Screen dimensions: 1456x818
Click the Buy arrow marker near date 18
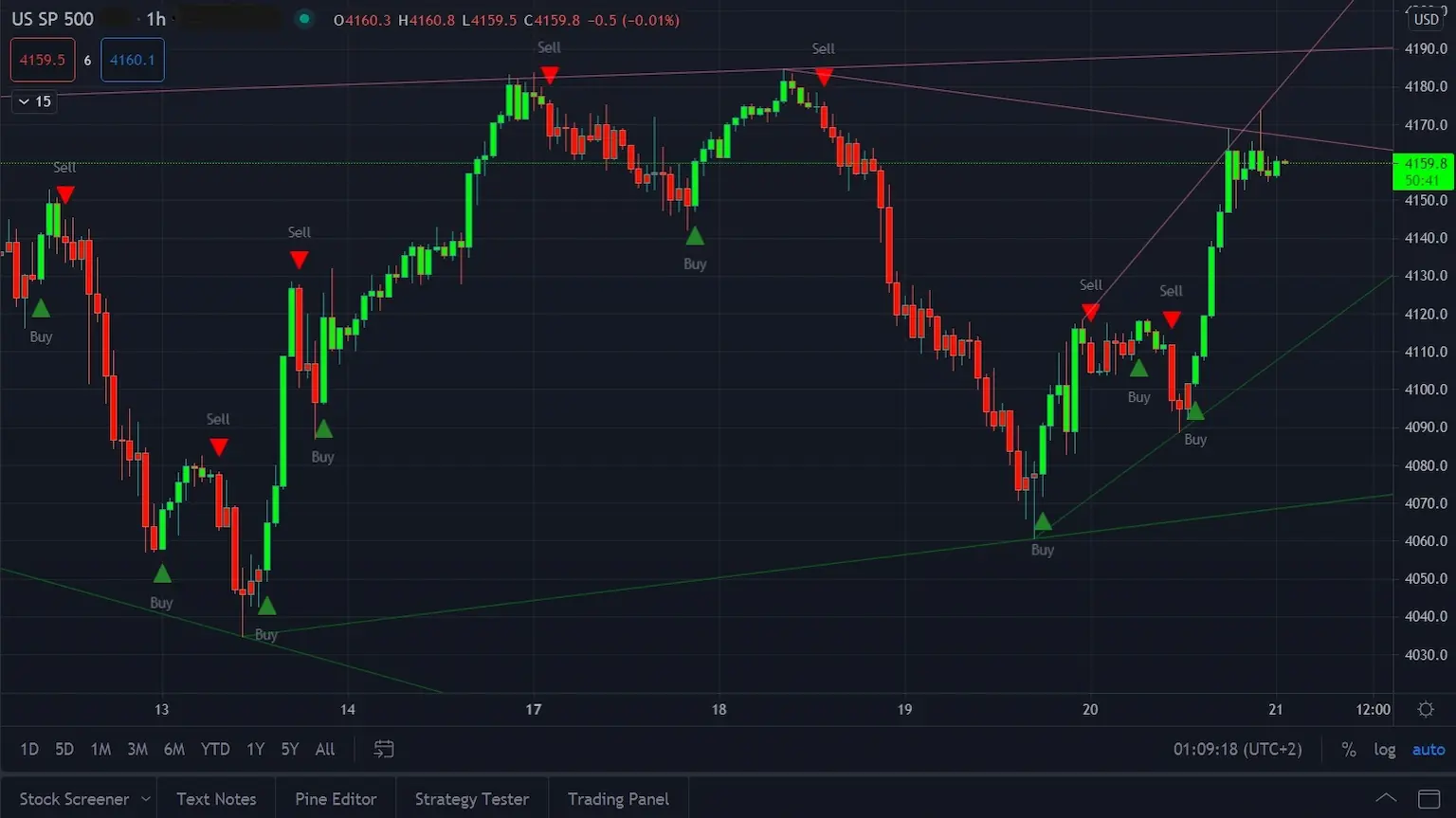pyautogui.click(x=695, y=237)
